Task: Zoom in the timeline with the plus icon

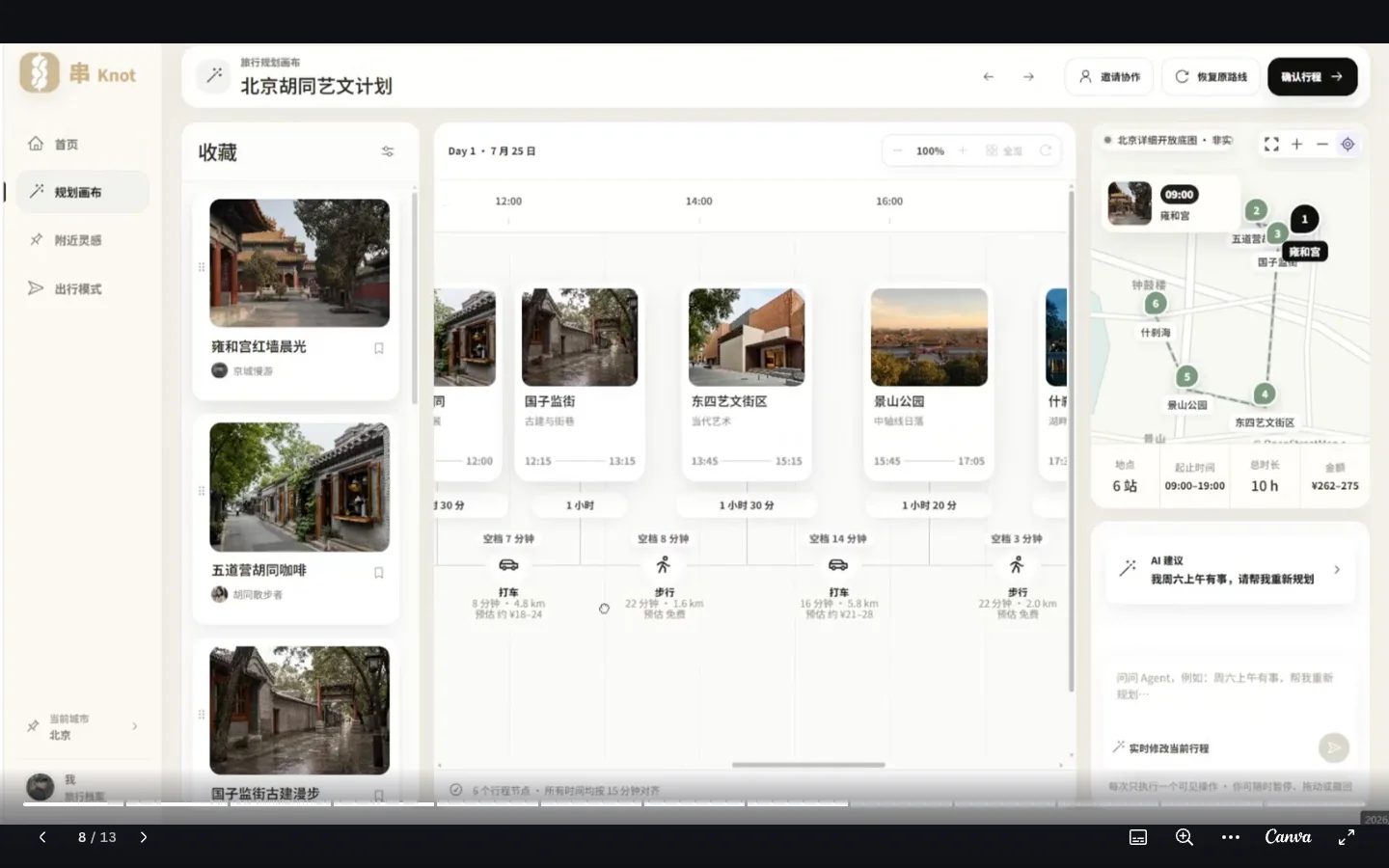Action: pyautogui.click(x=963, y=150)
